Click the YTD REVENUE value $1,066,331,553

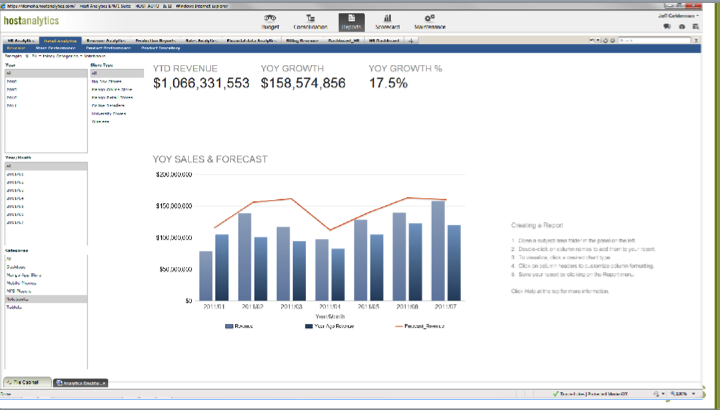[x=201, y=83]
